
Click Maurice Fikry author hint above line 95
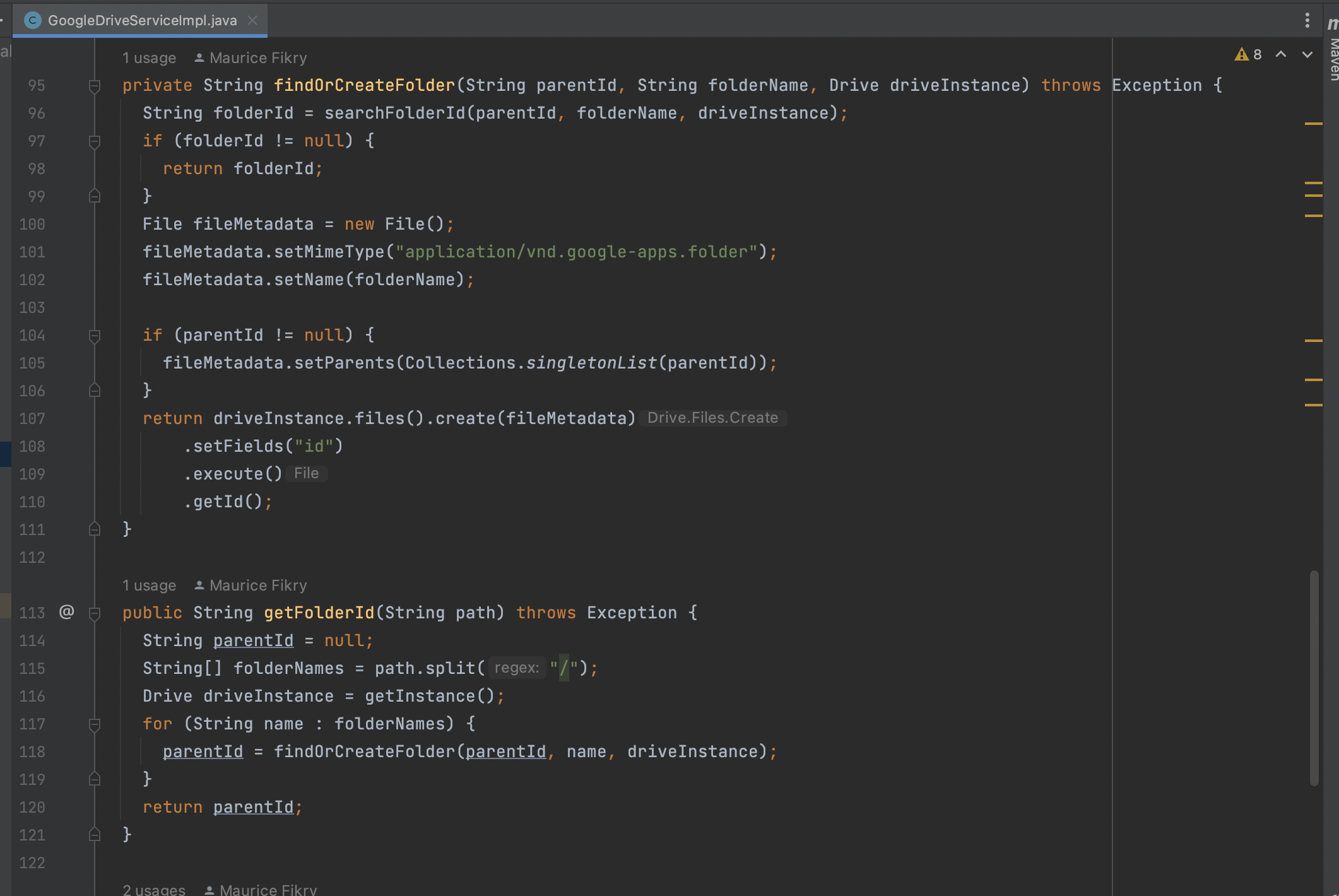point(251,58)
